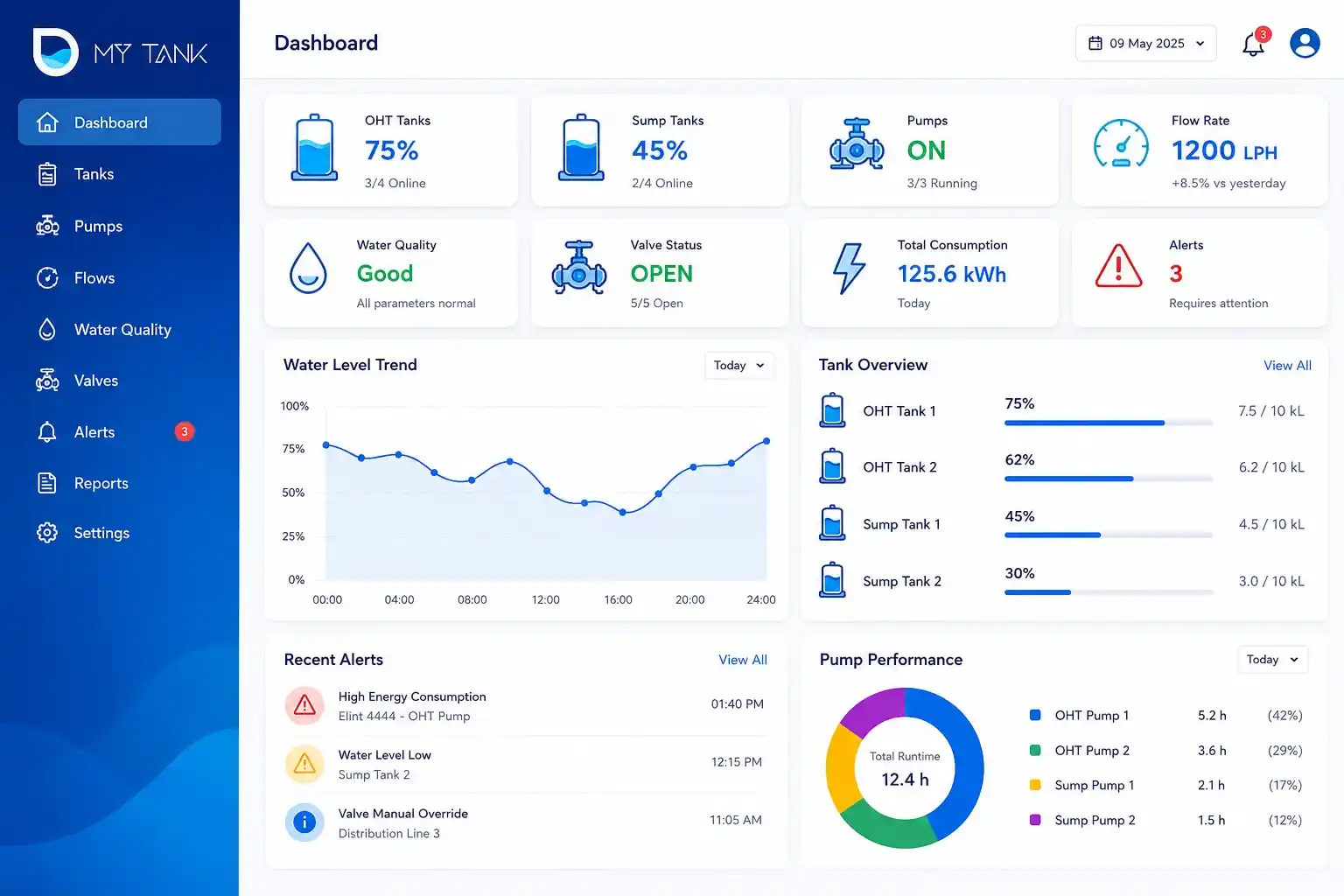Click the High Energy Consumption alert icon
The height and width of the screenshot is (896, 1344).
tap(304, 705)
